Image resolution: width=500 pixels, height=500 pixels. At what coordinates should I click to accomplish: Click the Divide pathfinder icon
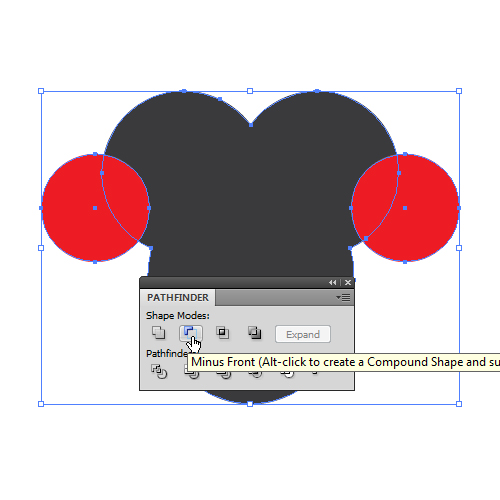tap(159, 371)
